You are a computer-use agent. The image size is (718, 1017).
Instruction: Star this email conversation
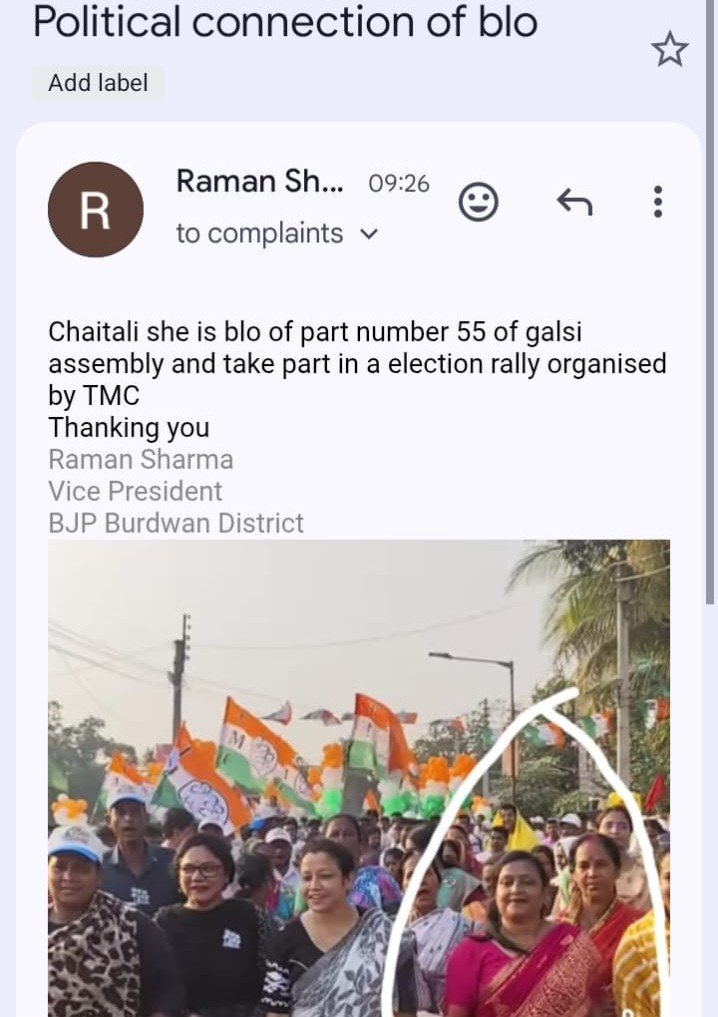pos(670,49)
